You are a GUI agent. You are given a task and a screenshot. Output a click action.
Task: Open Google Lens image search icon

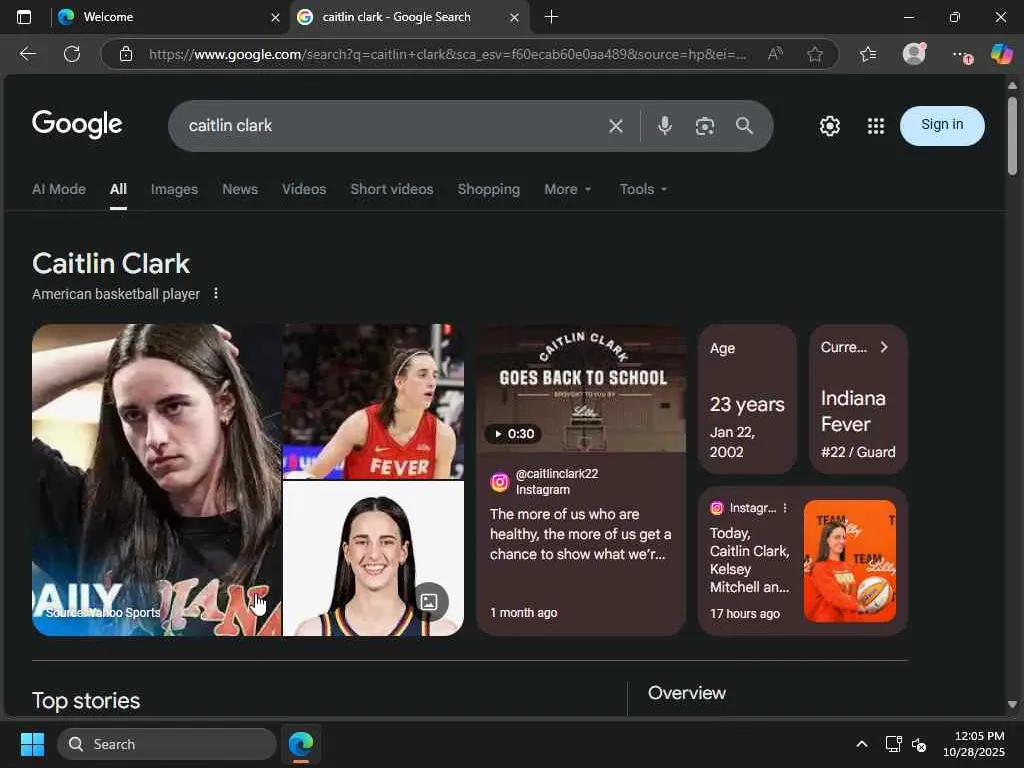tap(705, 126)
